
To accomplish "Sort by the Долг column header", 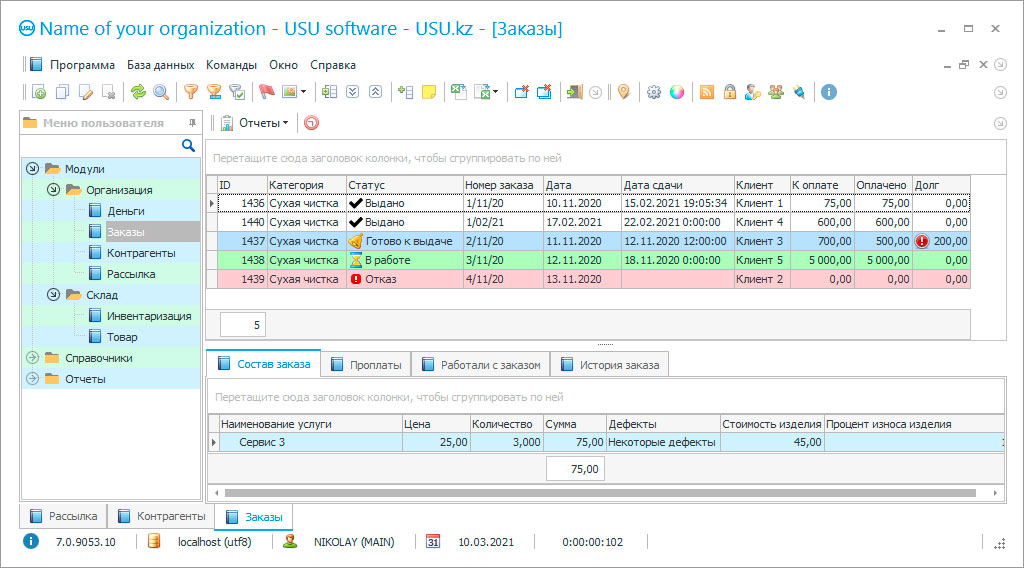I will pyautogui.click(x=941, y=185).
